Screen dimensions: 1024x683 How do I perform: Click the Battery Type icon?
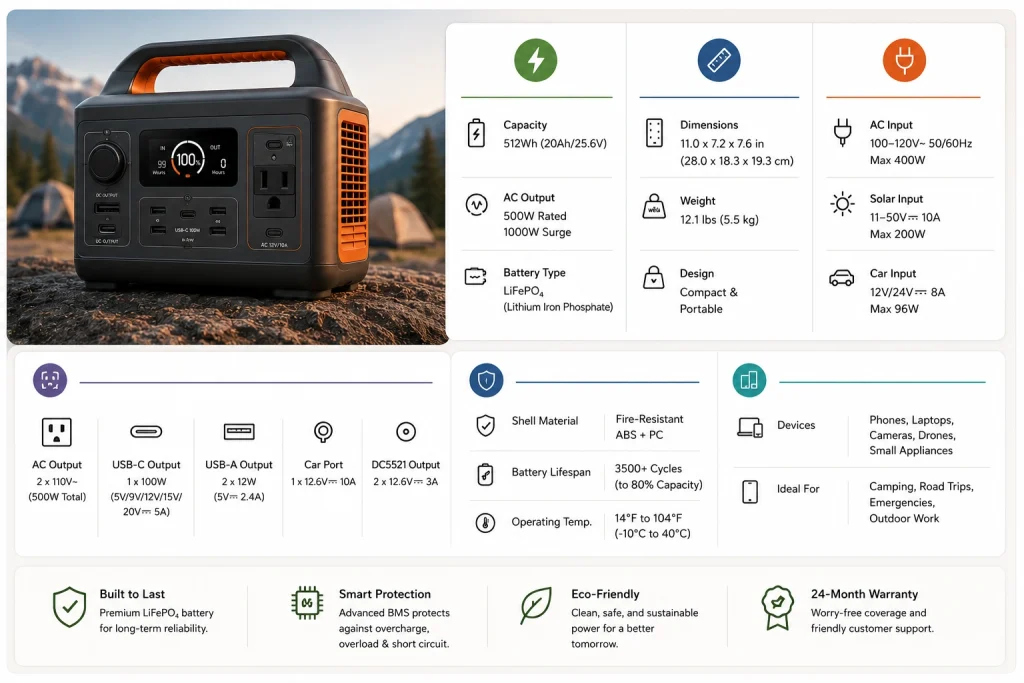pos(475,276)
